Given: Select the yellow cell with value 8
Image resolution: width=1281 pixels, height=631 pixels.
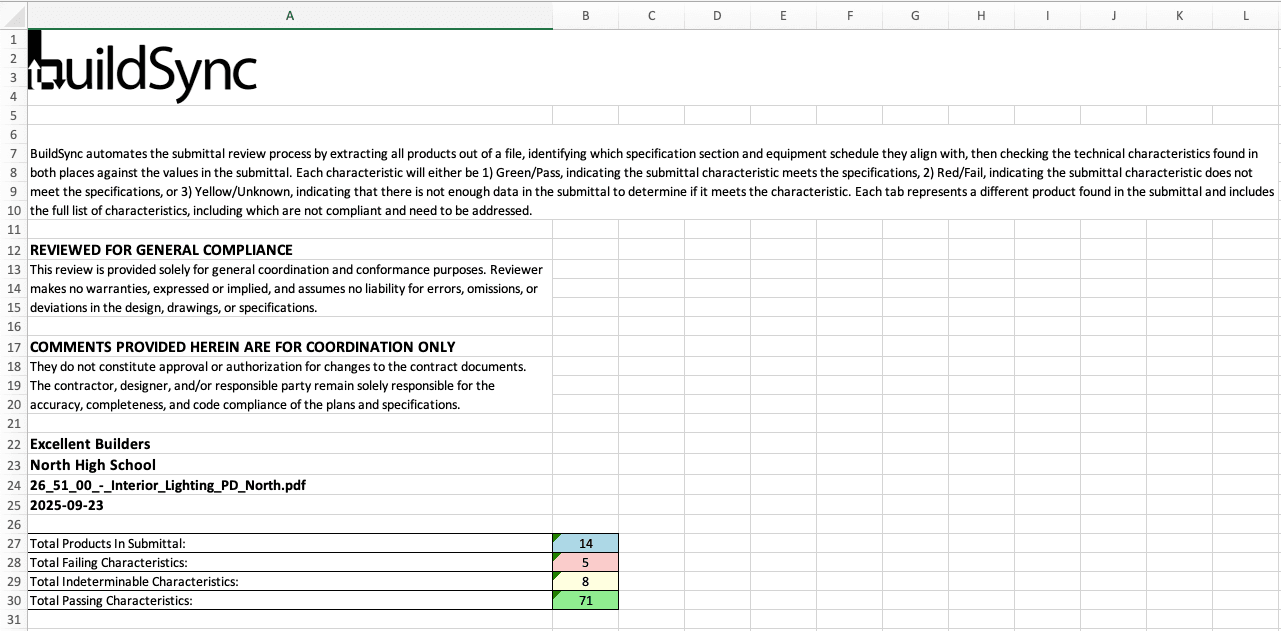Looking at the screenshot, I should tap(585, 581).
